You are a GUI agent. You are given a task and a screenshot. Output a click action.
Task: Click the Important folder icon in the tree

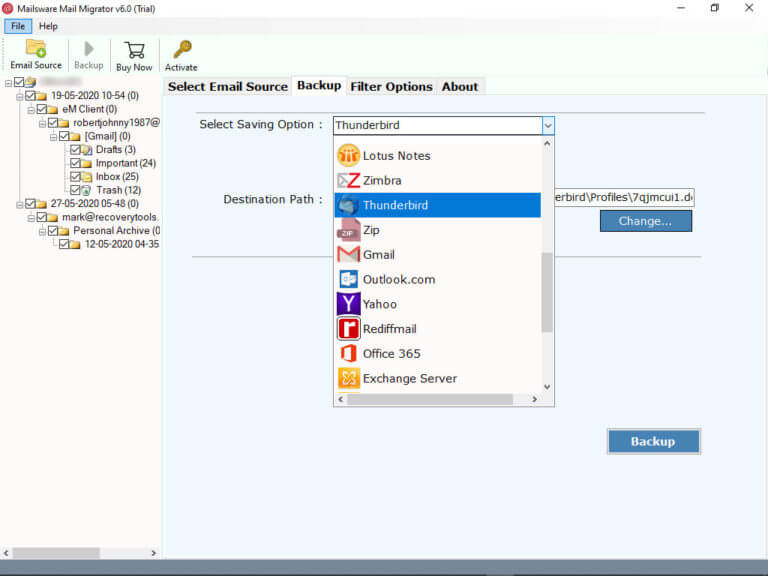(x=87, y=163)
